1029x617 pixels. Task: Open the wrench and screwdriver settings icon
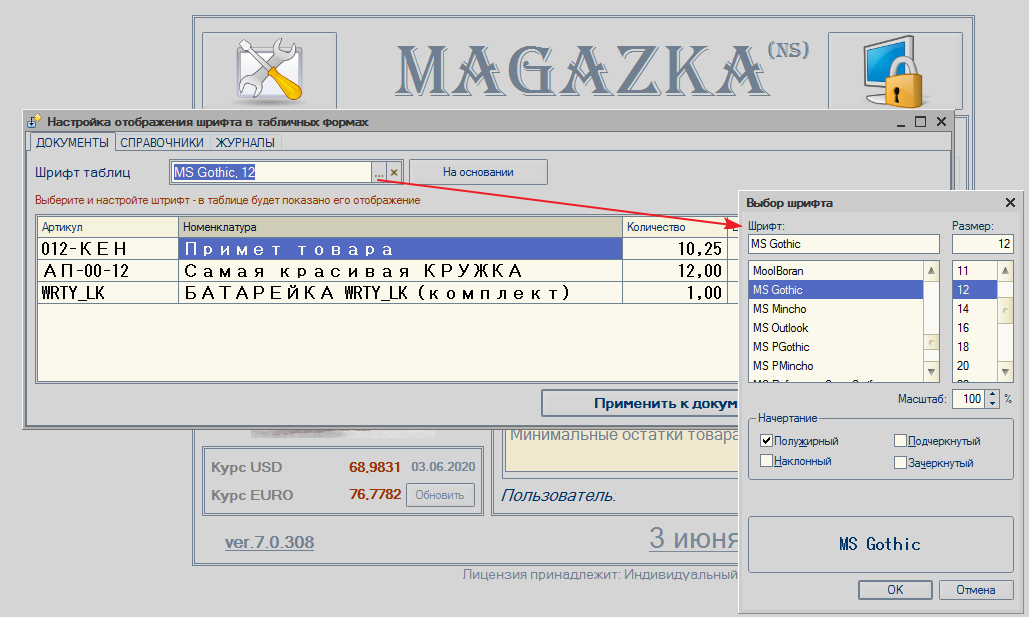270,72
